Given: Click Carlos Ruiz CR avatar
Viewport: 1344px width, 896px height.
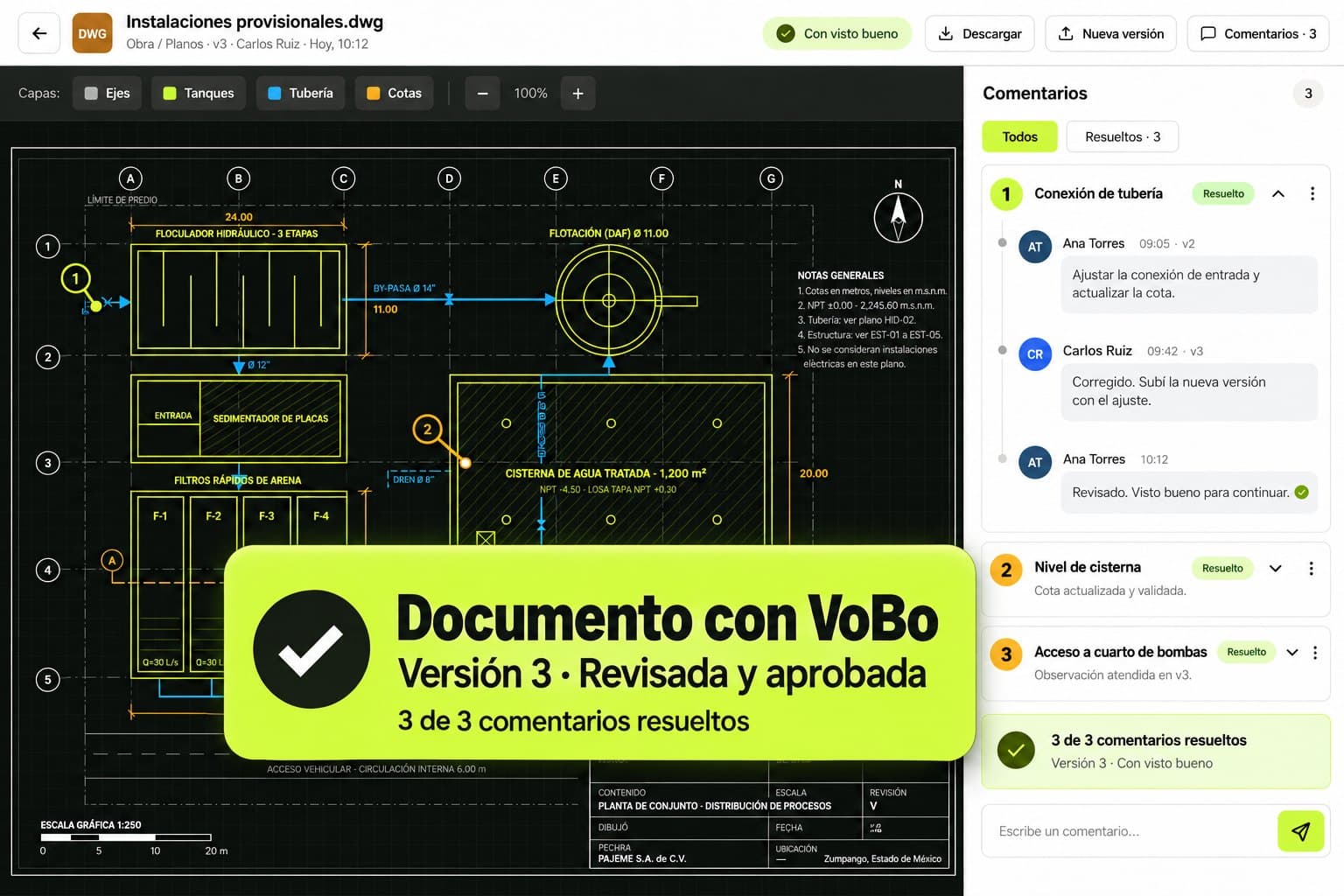Looking at the screenshot, I should point(1035,354).
